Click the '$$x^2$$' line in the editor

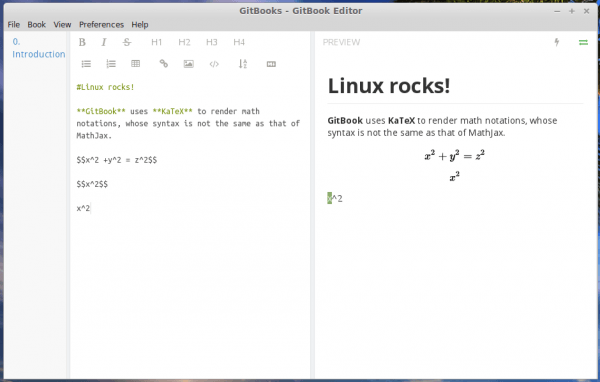click(92, 184)
